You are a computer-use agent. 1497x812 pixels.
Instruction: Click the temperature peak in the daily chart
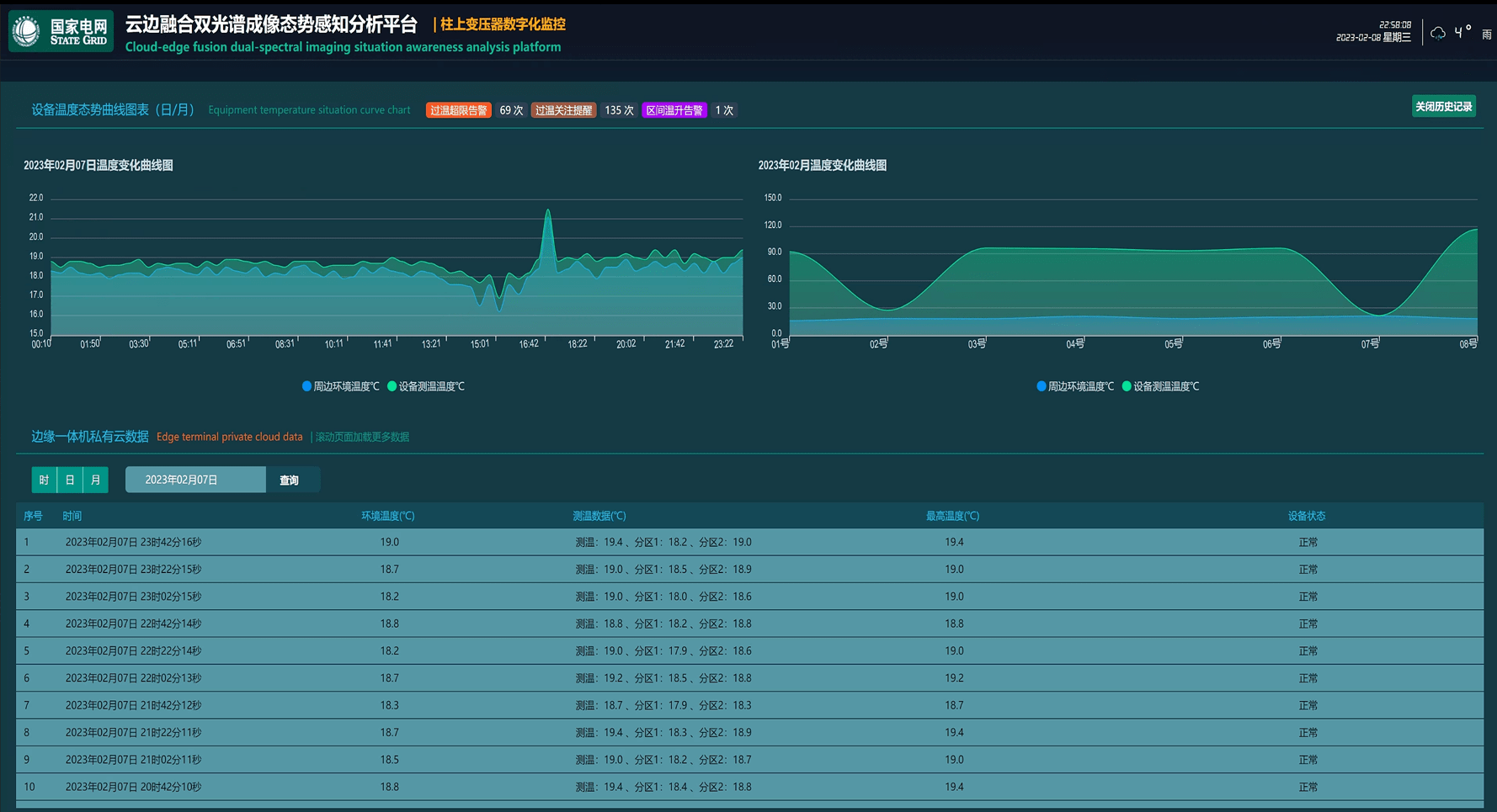(548, 210)
